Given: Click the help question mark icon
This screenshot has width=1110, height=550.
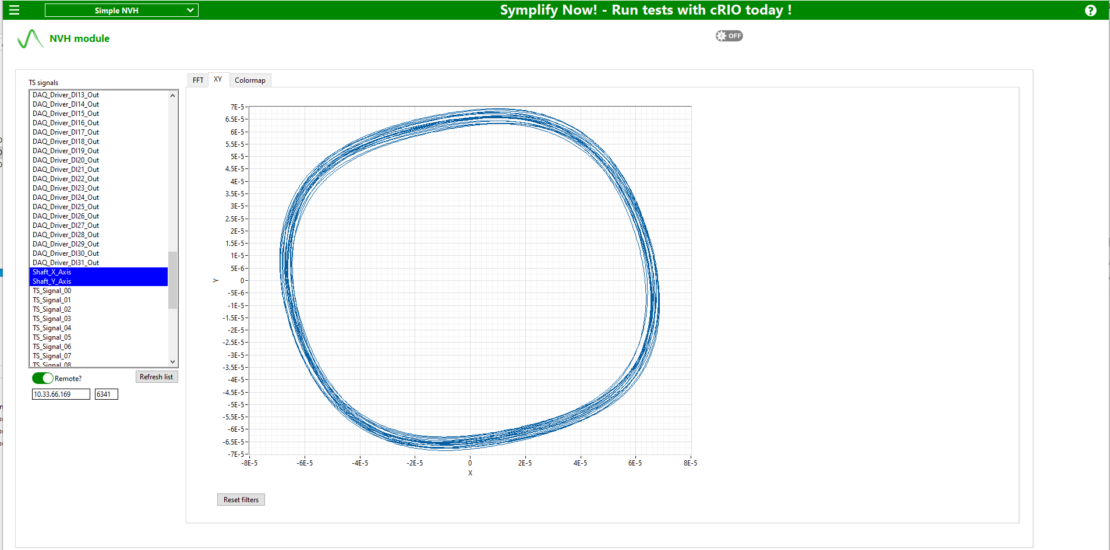Looking at the screenshot, I should (x=1091, y=10).
